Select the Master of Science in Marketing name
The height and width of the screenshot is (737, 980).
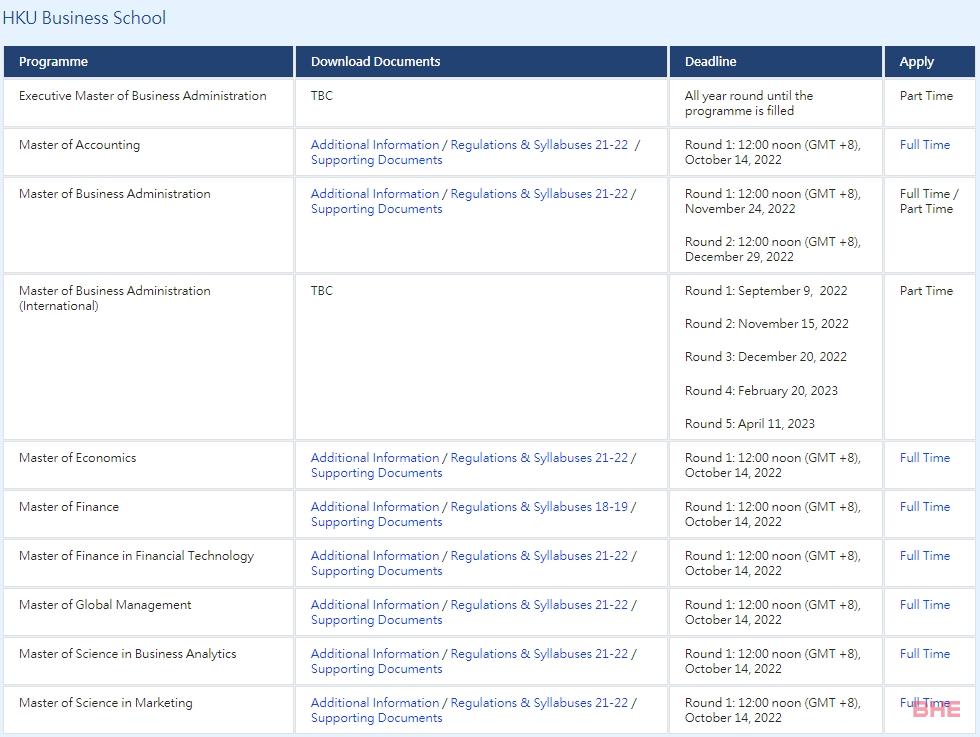click(x=106, y=703)
